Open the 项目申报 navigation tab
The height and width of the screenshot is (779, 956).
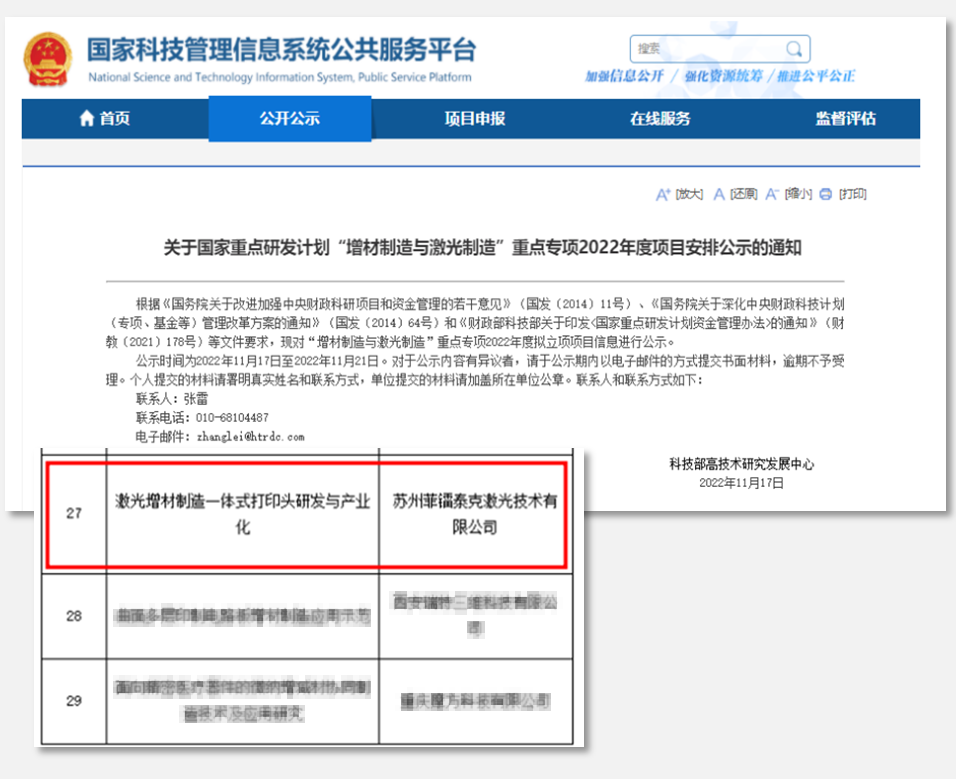click(475, 119)
